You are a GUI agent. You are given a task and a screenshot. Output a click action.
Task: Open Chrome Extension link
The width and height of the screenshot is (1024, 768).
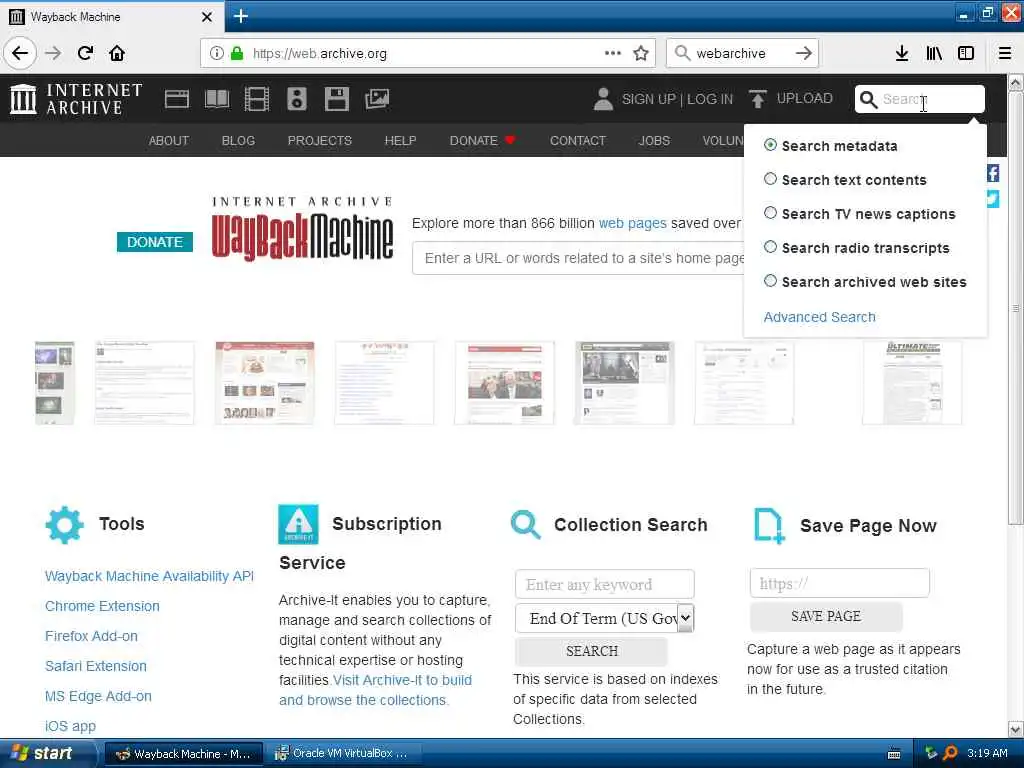(x=103, y=606)
